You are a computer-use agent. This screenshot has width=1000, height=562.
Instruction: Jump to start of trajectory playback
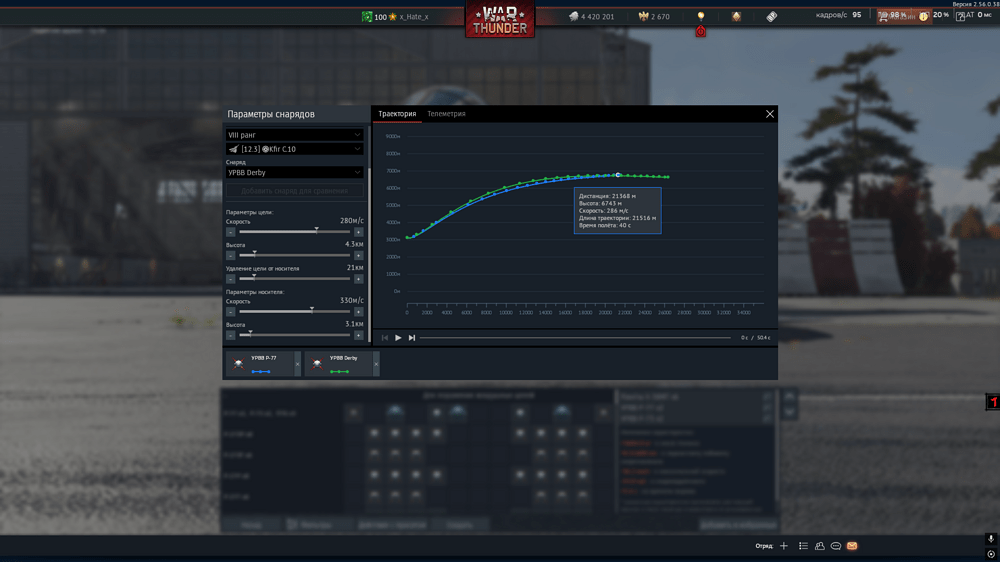click(385, 337)
